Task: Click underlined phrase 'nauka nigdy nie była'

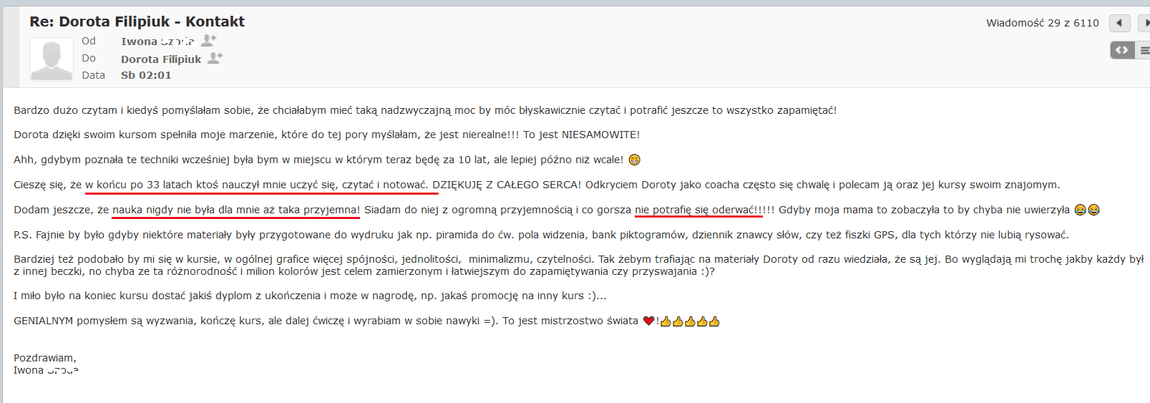Action: (166, 210)
